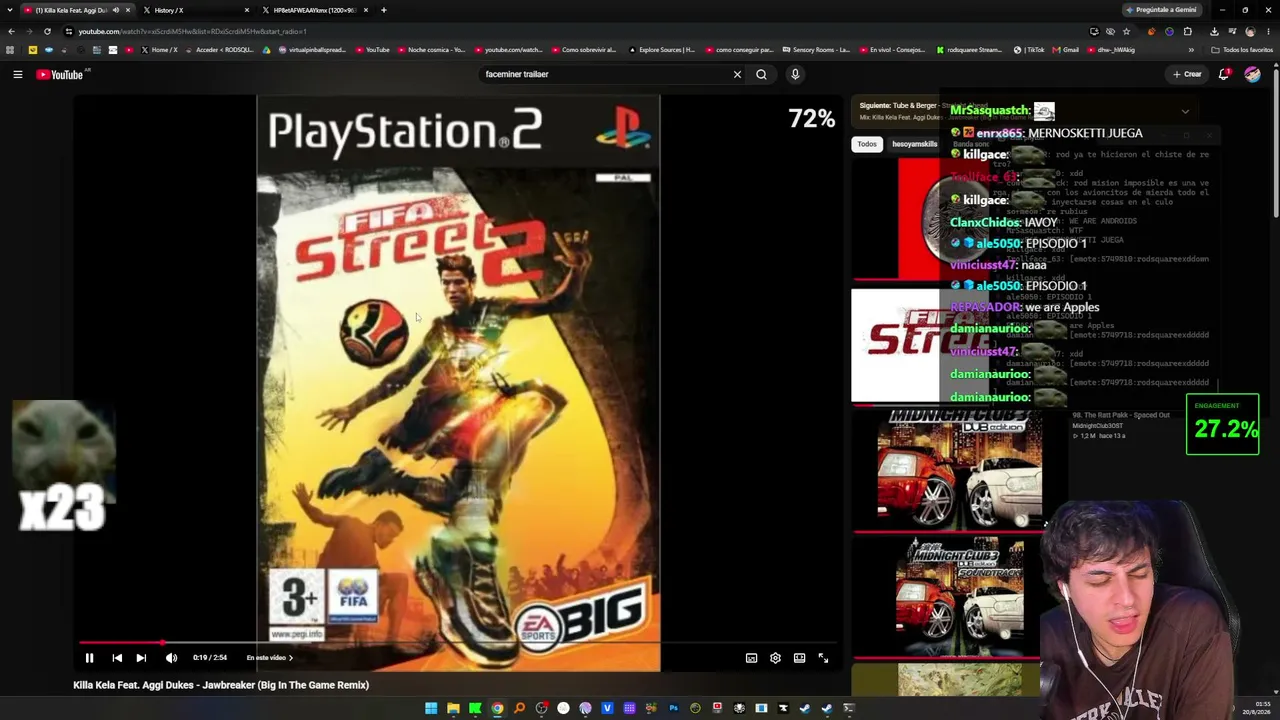This screenshot has height=720, width=1280.
Task: Open the 'Home / X' bookmark
Action: [159, 50]
